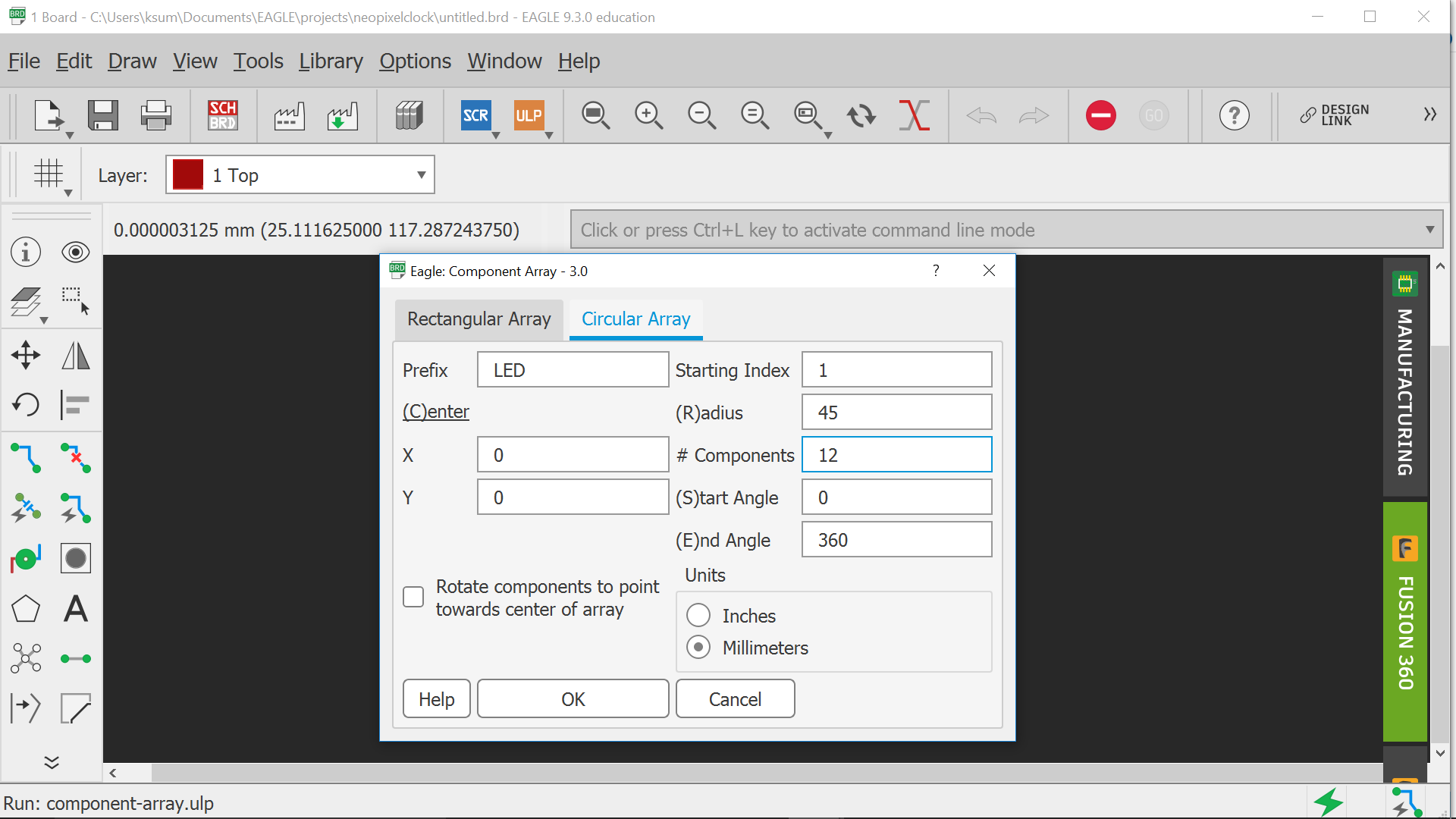Click the red layer color swatch

188,175
